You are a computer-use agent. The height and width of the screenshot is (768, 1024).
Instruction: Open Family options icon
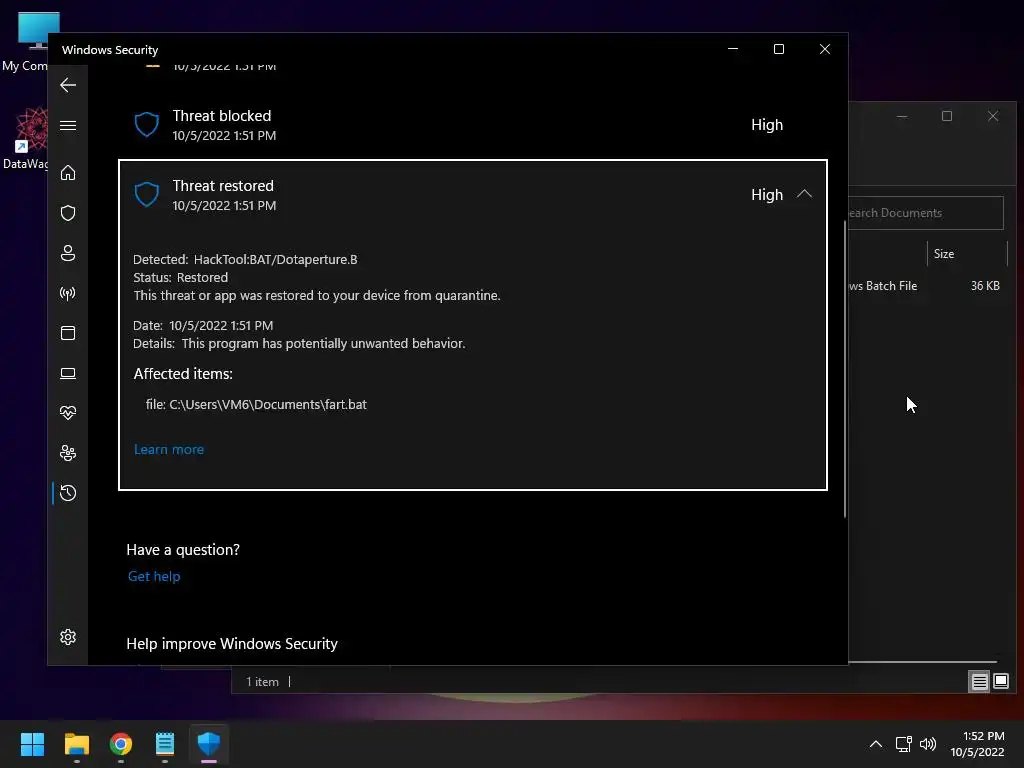point(68,453)
